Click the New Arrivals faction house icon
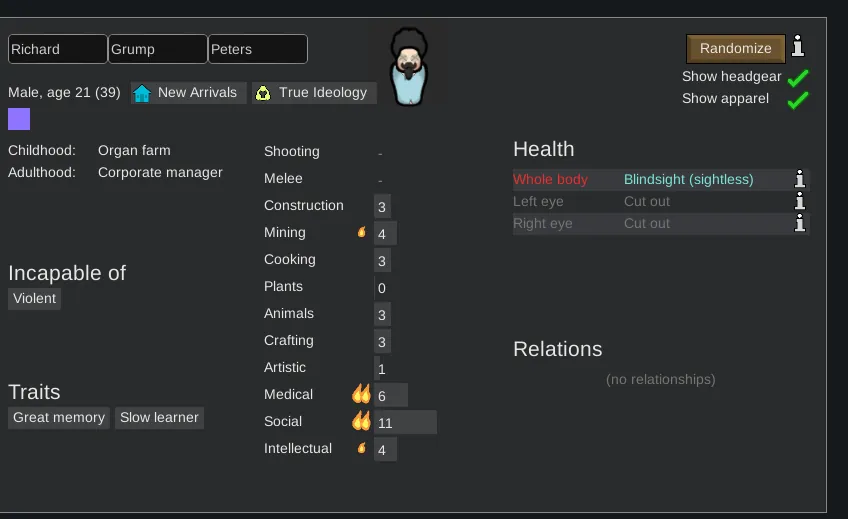This screenshot has height=519, width=848. tap(142, 93)
